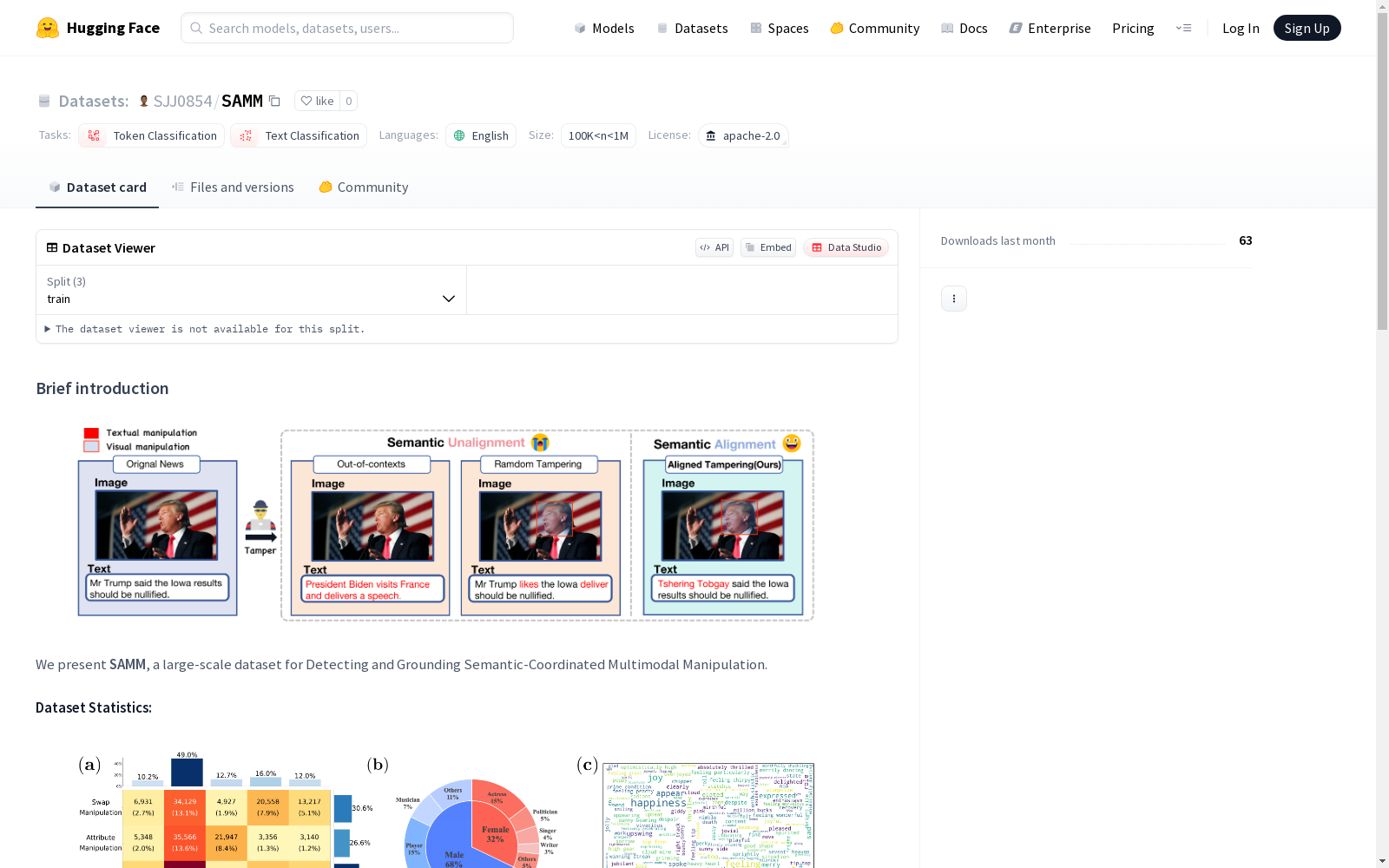Open the Enterprise page
This screenshot has width=1389, height=868.
click(1050, 28)
